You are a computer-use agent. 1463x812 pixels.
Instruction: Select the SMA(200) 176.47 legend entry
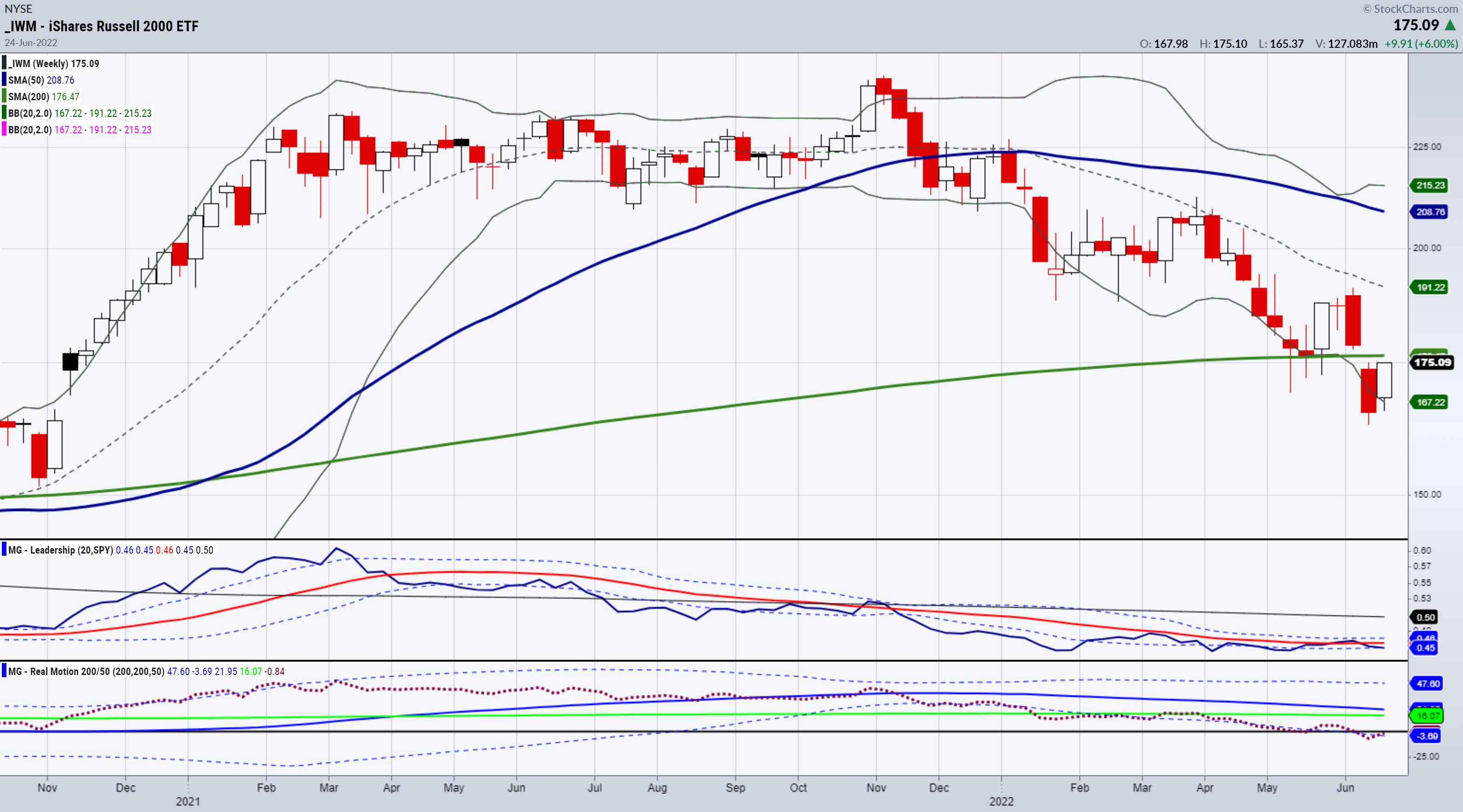click(44, 97)
